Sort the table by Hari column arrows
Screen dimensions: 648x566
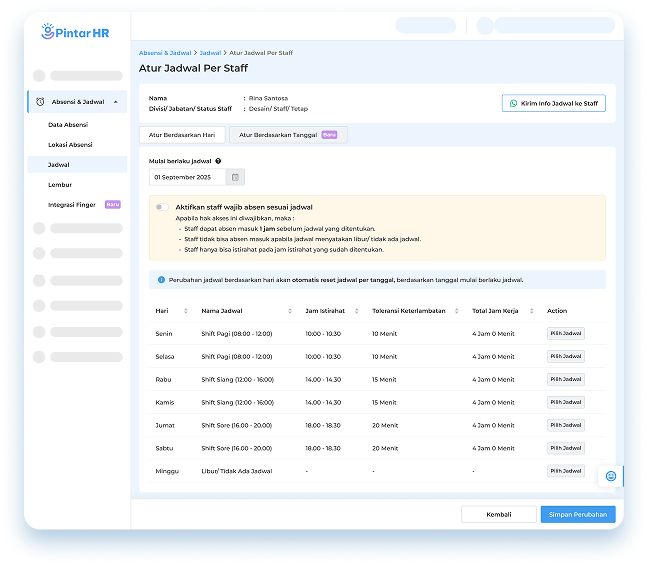[186, 311]
